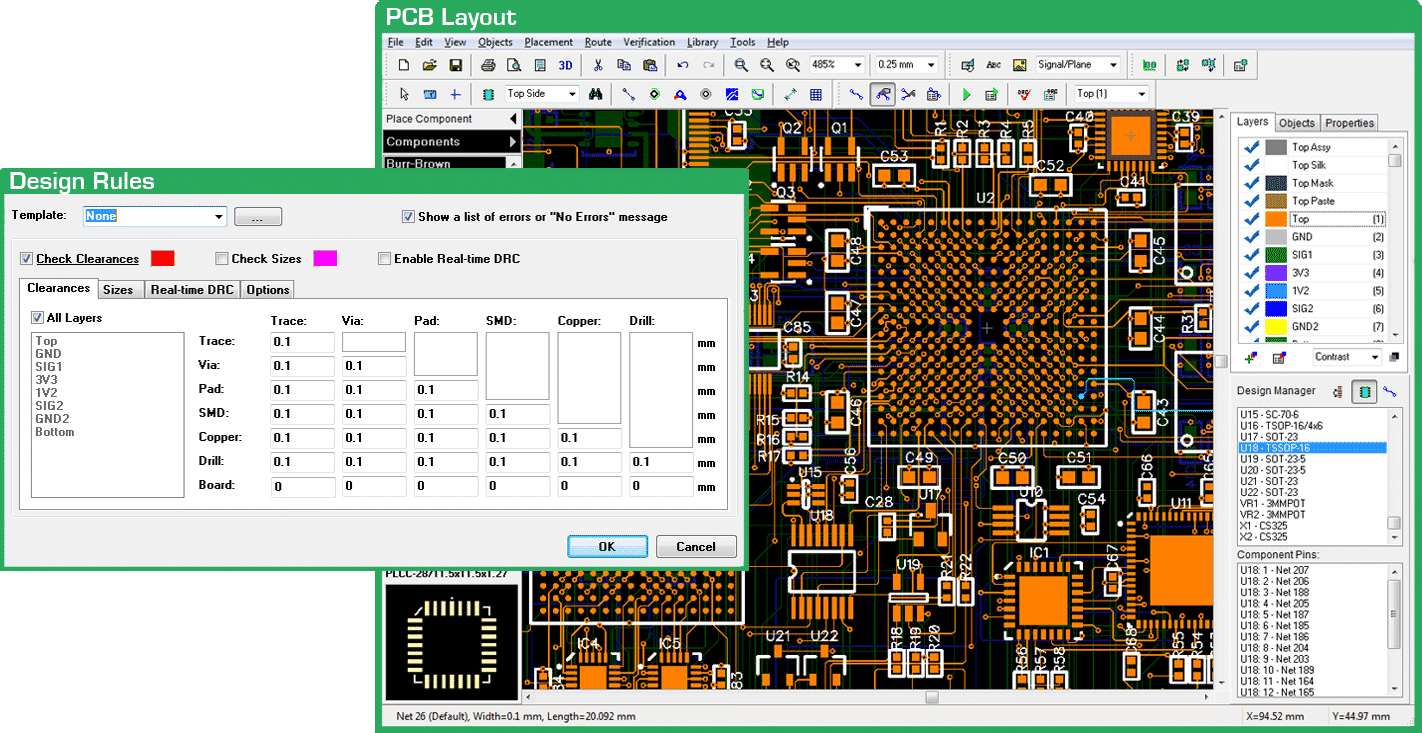This screenshot has width=1422, height=733.
Task: Switch to the Sizes tab
Action: click(118, 290)
